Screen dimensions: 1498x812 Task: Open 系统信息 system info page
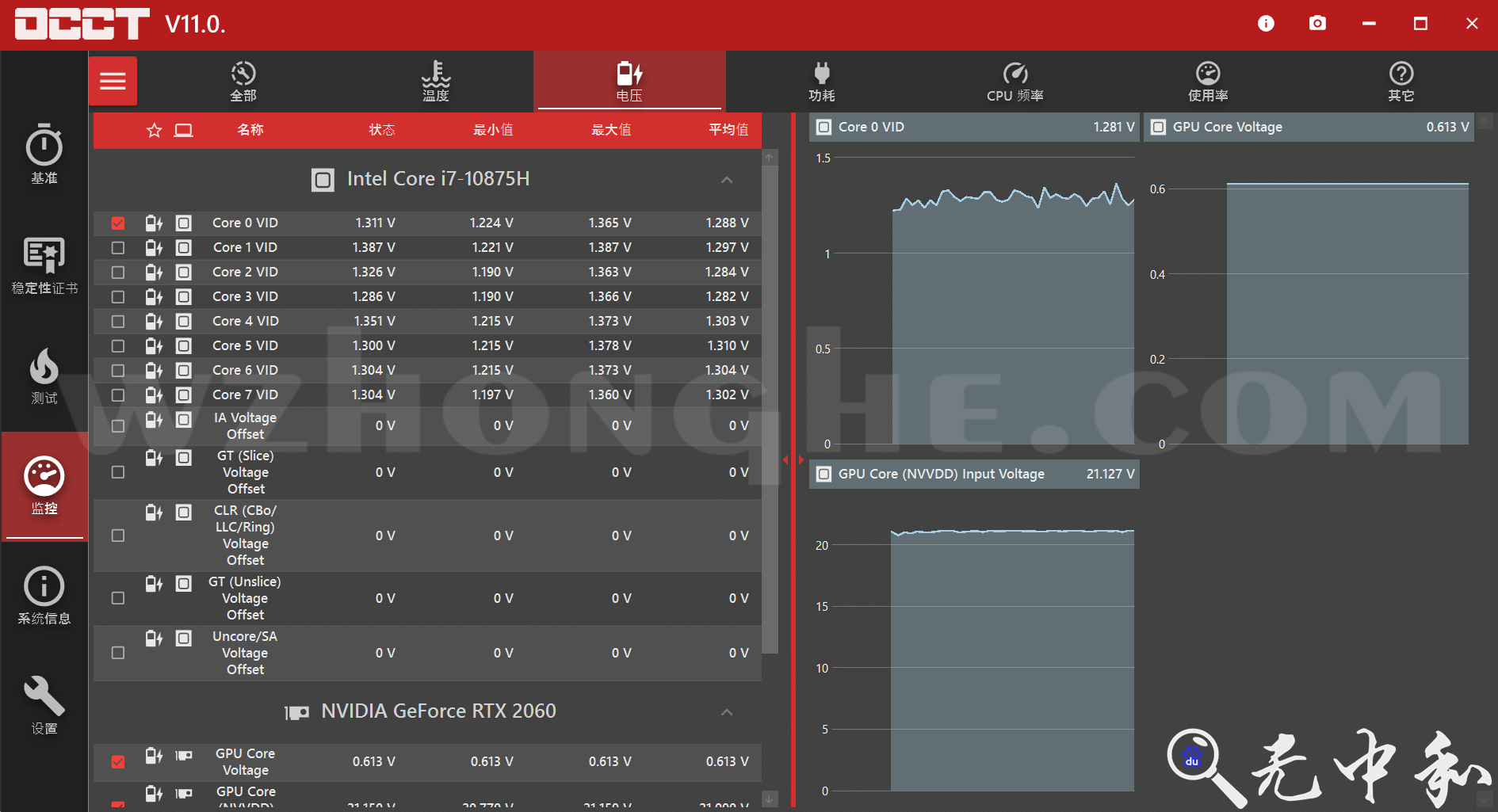(44, 596)
